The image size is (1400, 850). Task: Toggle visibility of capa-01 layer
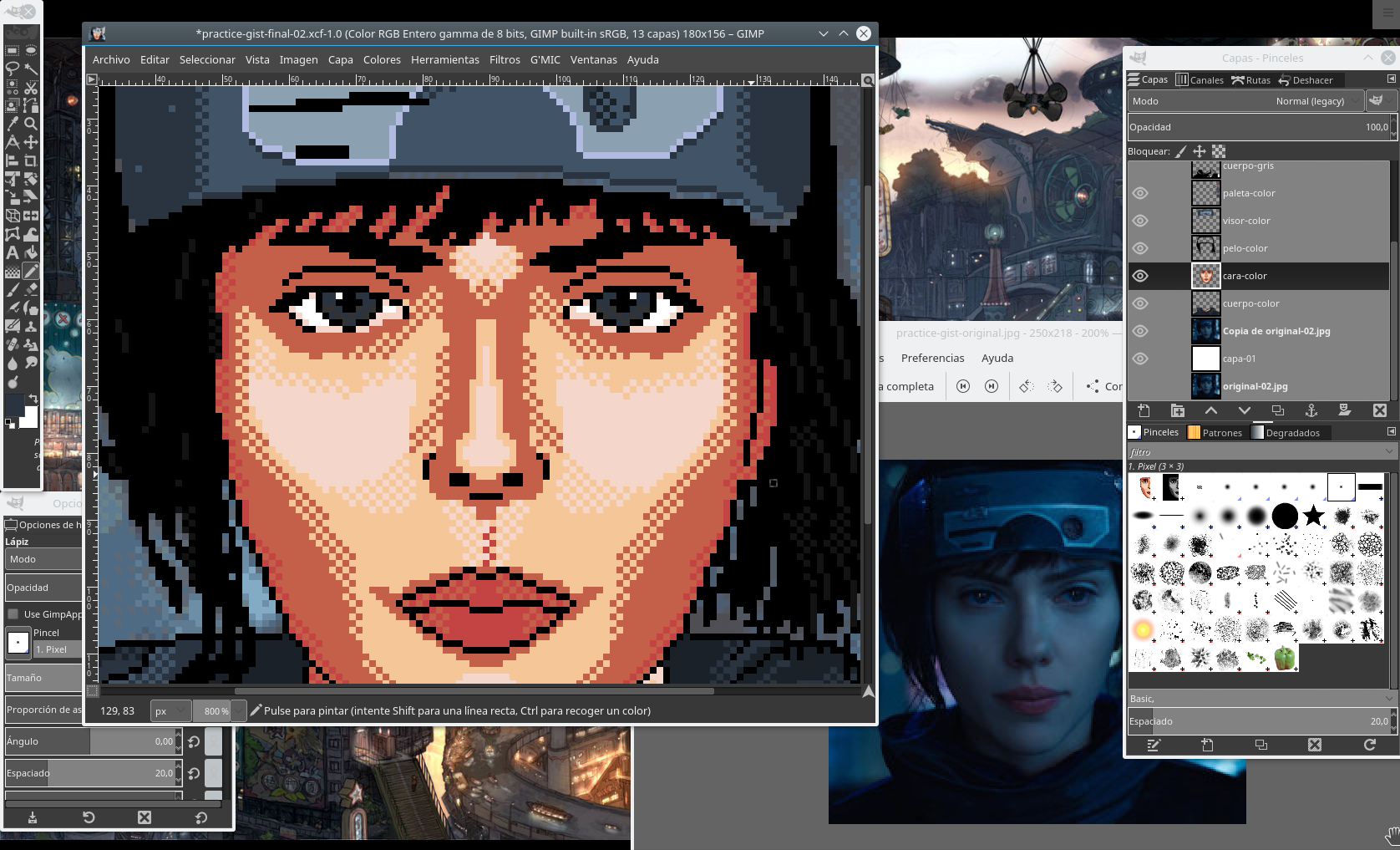pyautogui.click(x=1140, y=359)
